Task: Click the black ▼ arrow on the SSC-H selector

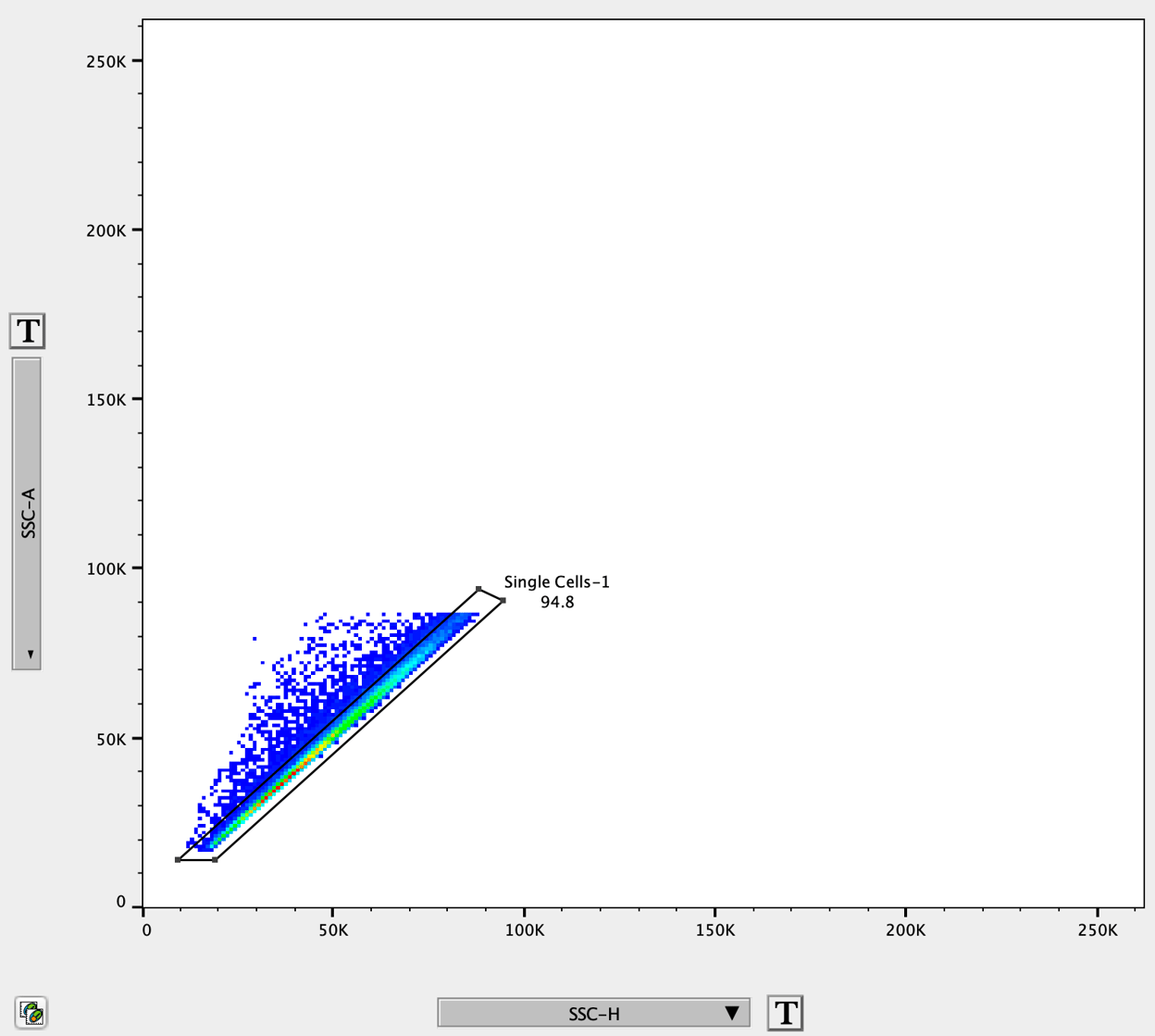Action: point(732,1013)
